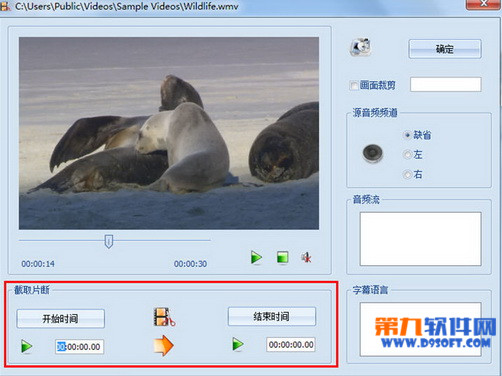
Task: Select the 右 audio channel radio button
Action: 407,174
